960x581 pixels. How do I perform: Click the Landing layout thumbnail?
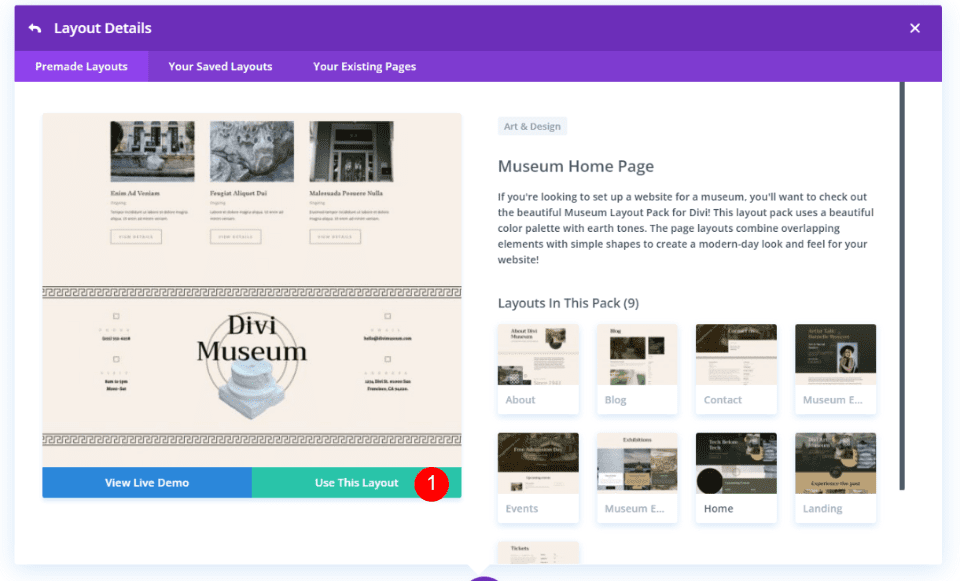tap(835, 477)
